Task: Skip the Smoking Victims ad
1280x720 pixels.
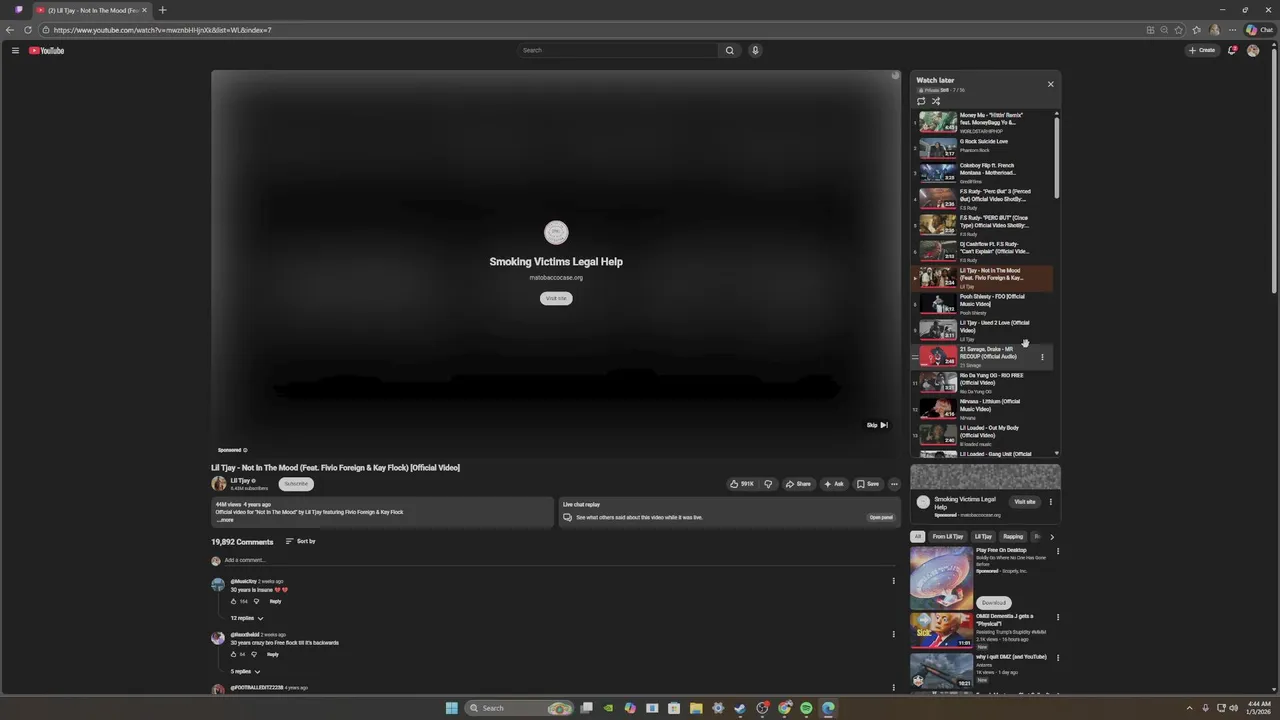Action: tap(877, 425)
